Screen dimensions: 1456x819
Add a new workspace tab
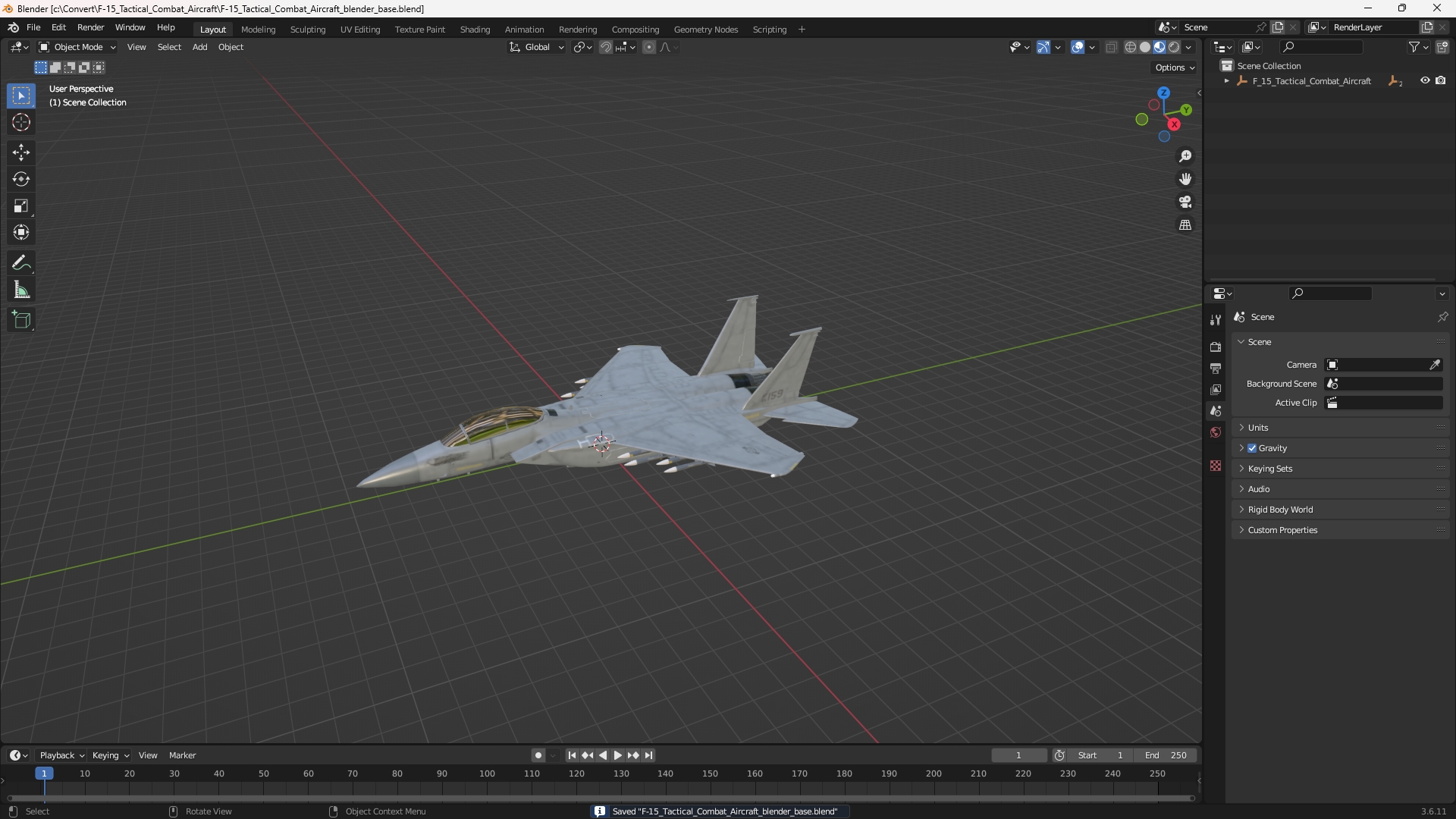(802, 30)
